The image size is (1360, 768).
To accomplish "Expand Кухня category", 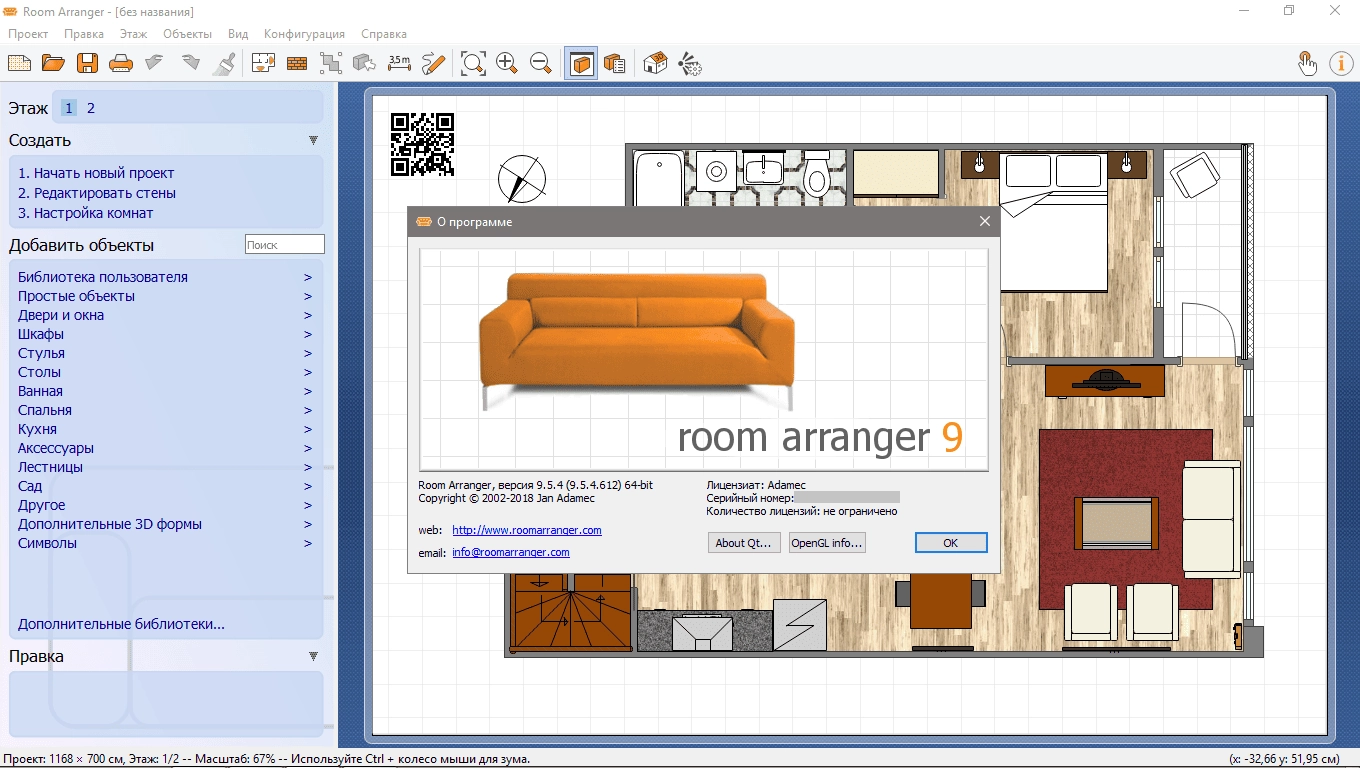I will [165, 429].
